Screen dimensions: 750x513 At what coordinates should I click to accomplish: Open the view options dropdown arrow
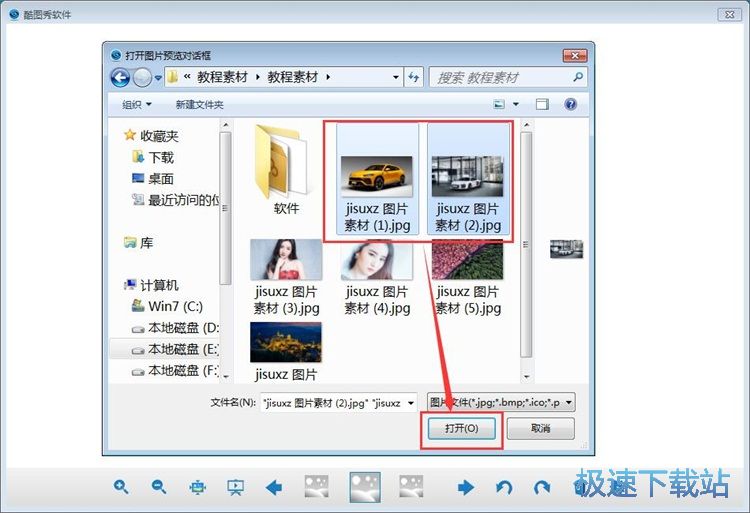click(516, 104)
